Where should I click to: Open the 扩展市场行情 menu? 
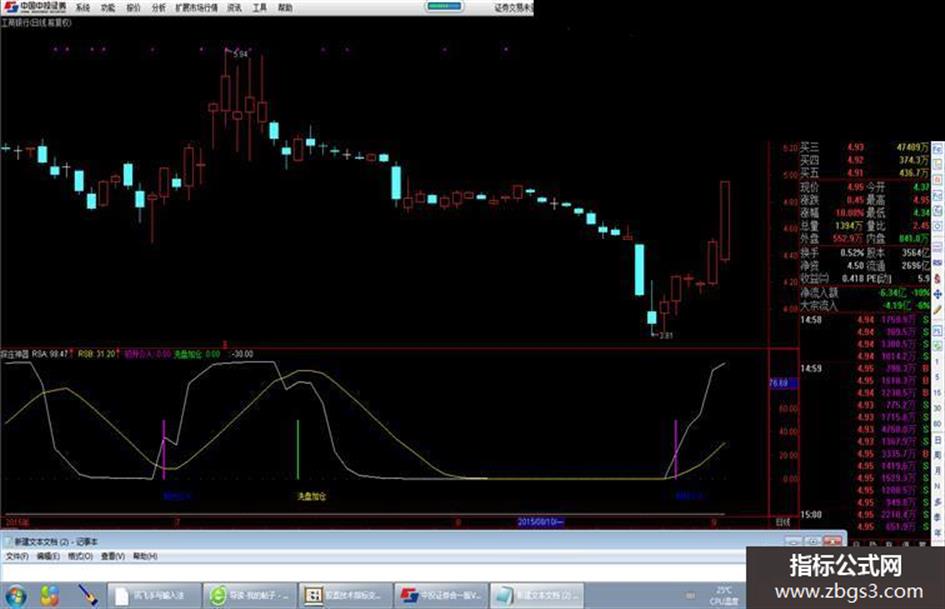pyautogui.click(x=196, y=8)
